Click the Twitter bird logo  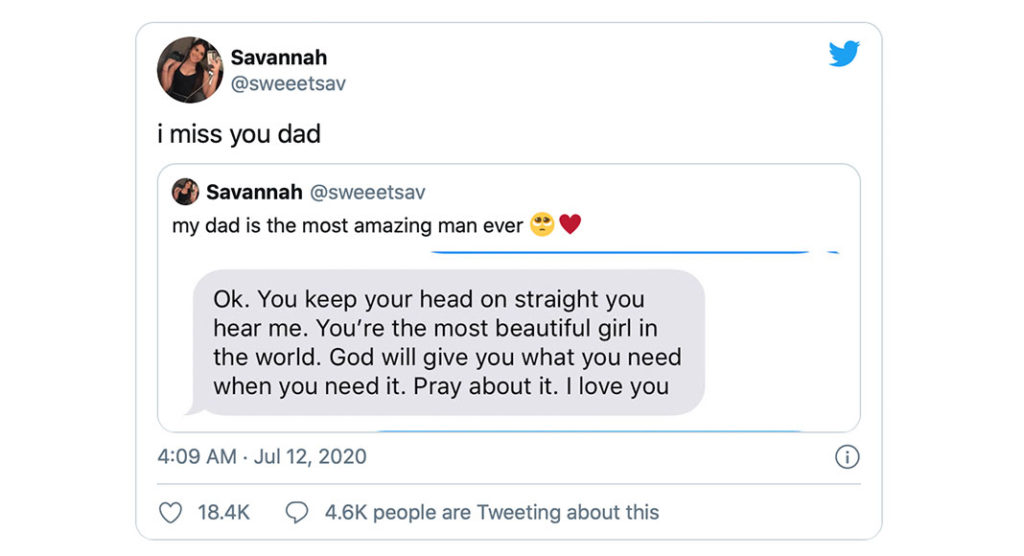click(x=844, y=55)
